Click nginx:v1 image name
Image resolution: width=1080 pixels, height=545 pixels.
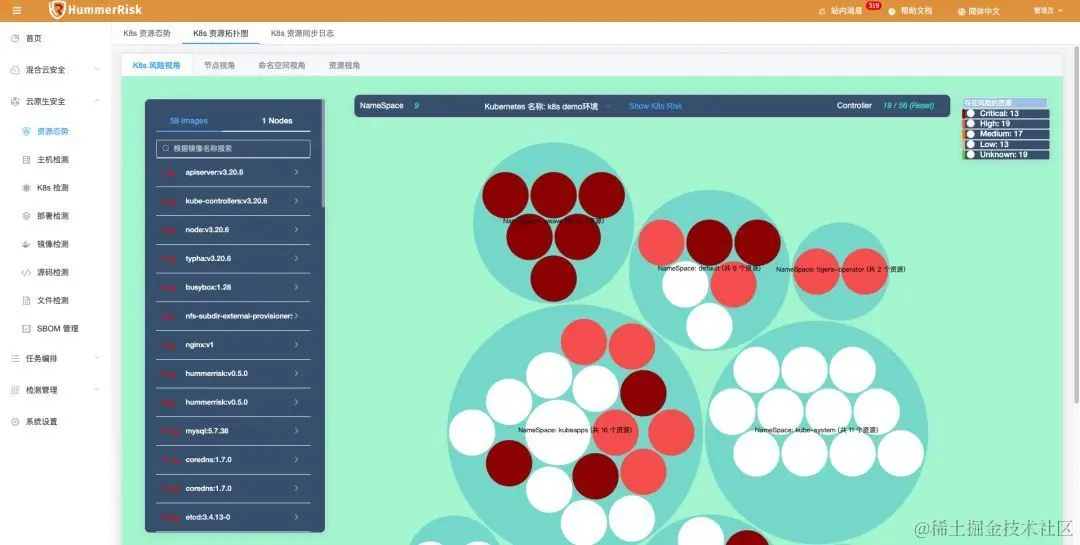point(199,345)
